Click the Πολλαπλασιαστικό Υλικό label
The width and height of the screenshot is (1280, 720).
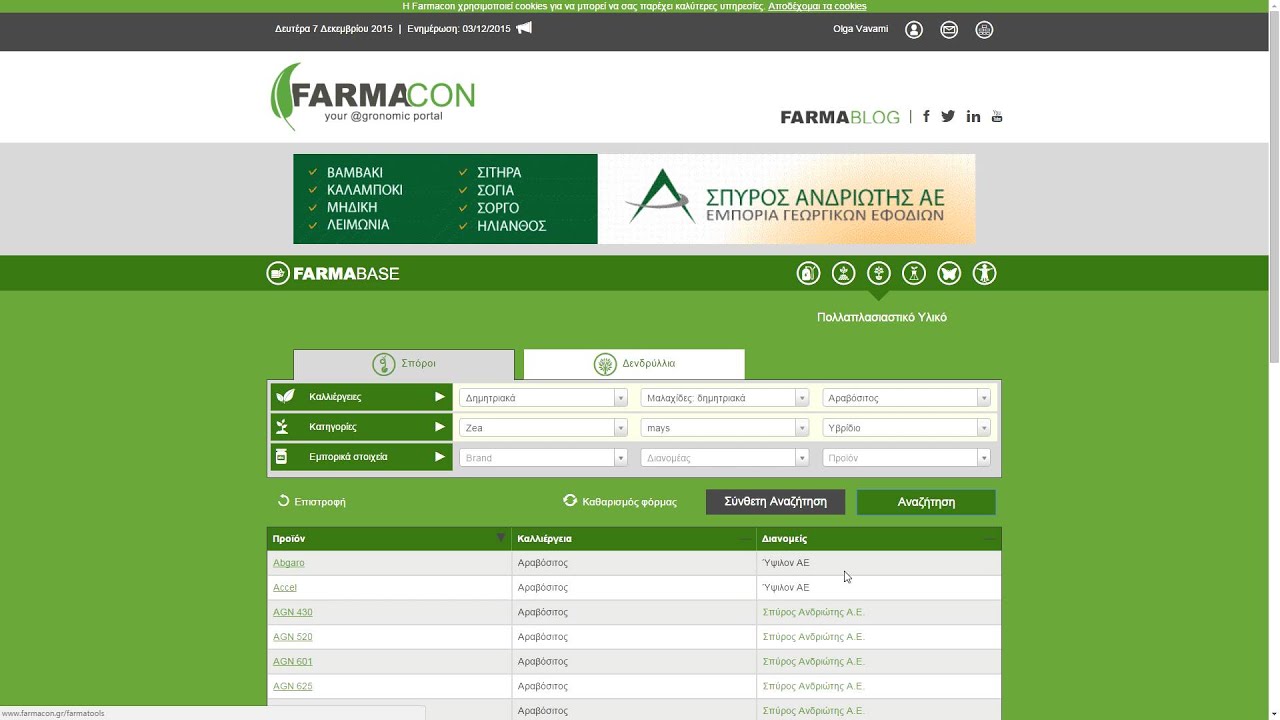tap(882, 317)
